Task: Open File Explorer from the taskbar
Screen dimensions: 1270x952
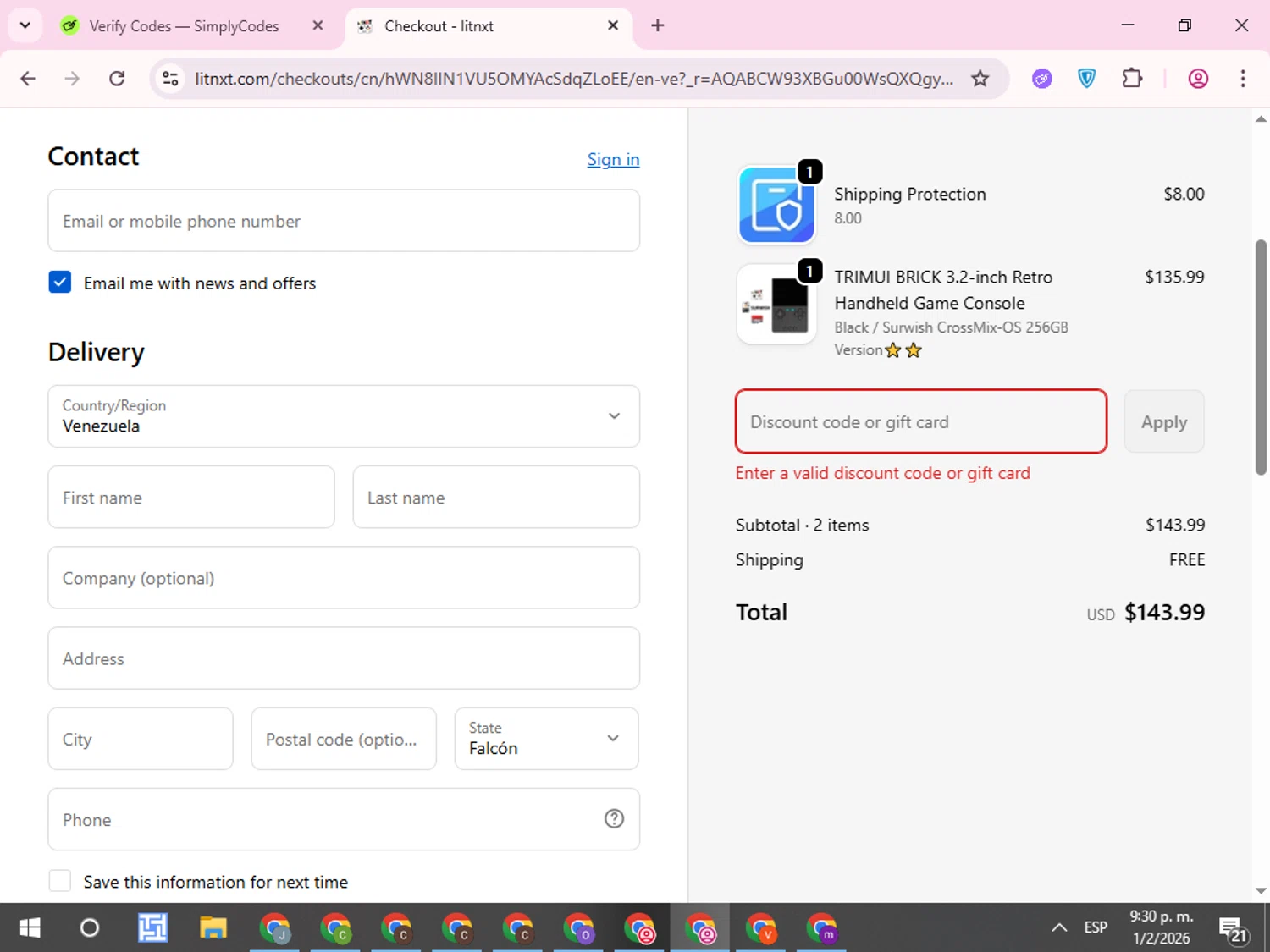Action: pos(213,927)
